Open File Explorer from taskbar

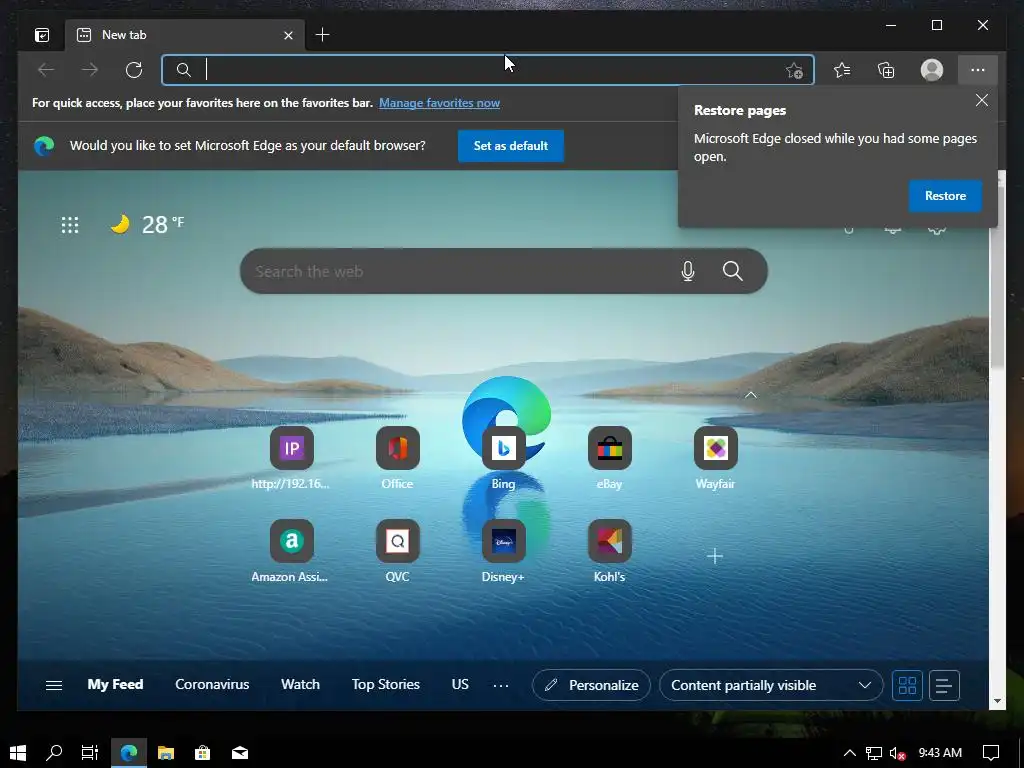click(166, 753)
